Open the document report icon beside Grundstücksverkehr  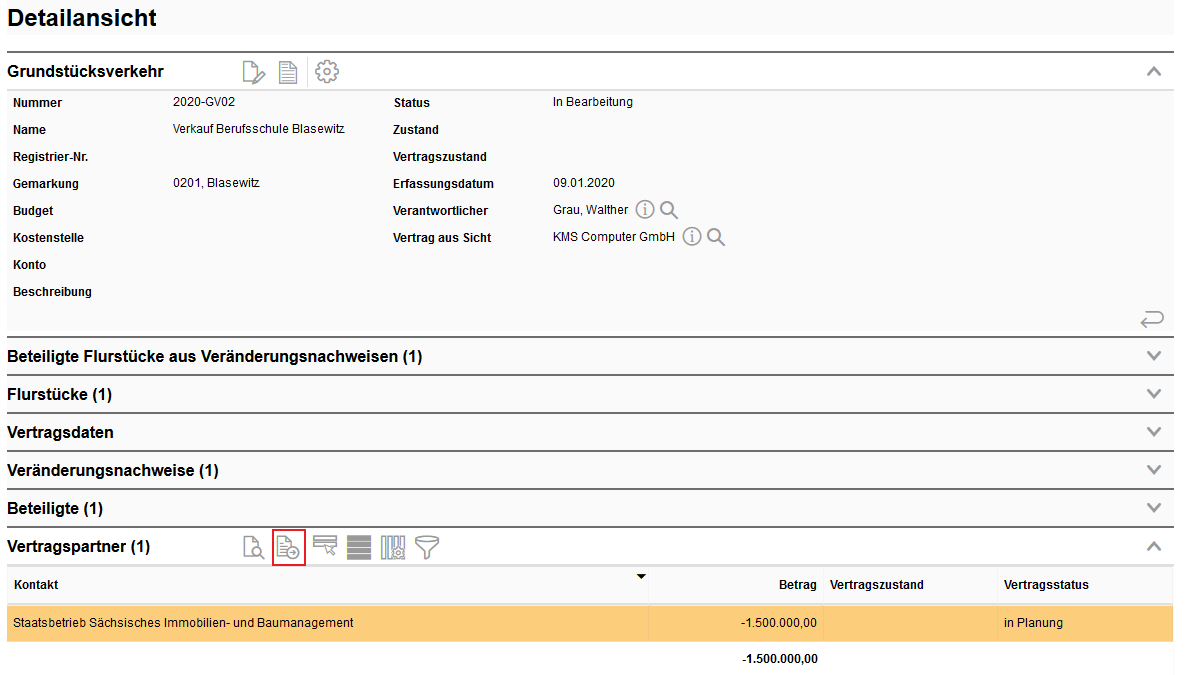288,72
